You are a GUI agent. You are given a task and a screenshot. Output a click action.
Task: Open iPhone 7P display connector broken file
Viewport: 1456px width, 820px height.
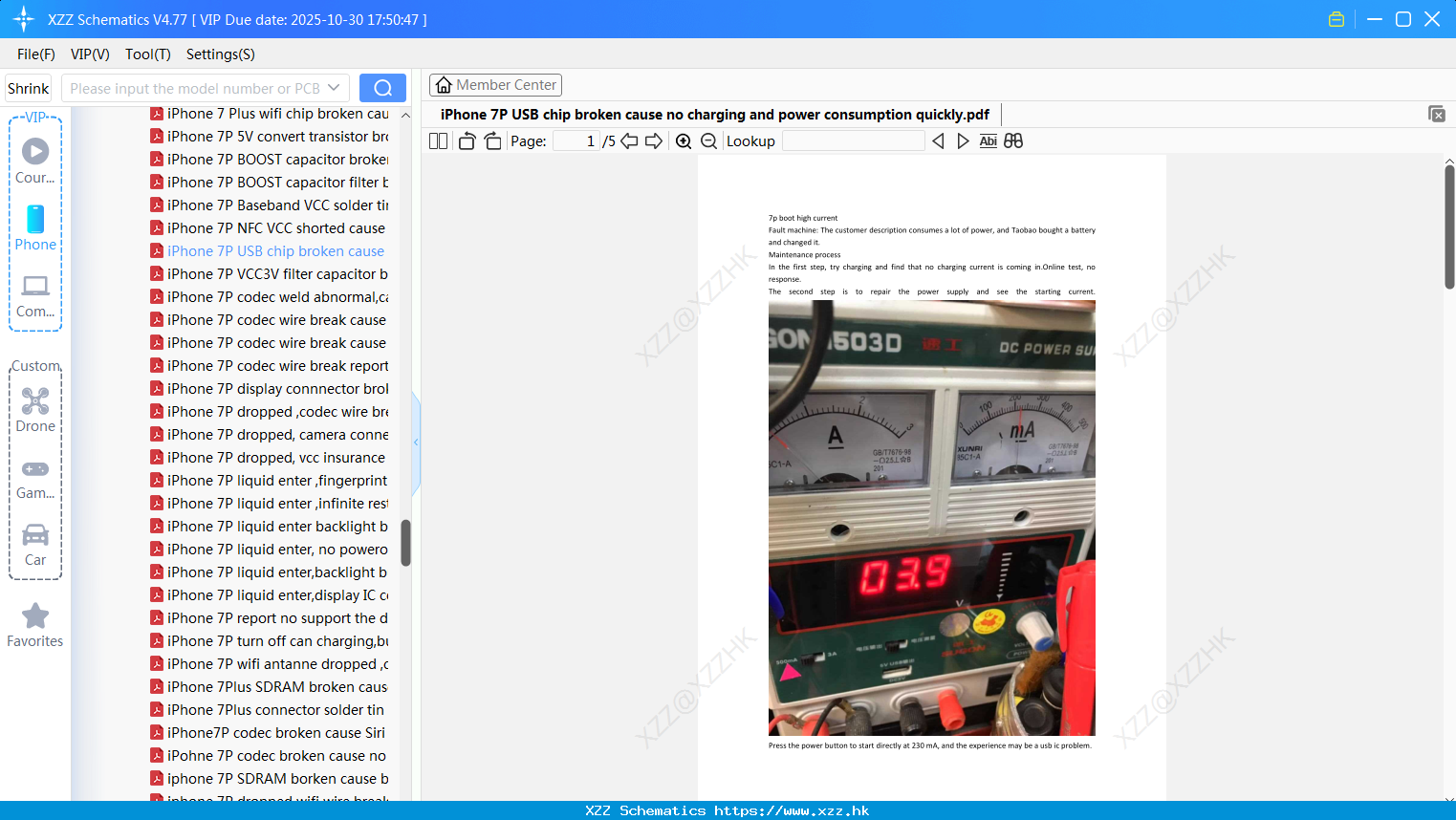pos(270,389)
